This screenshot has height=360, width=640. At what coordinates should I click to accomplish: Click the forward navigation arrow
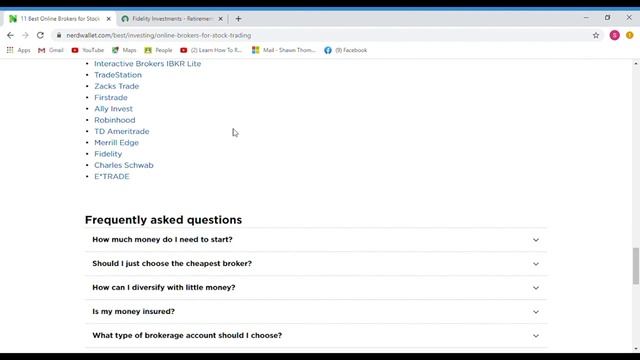click(25, 36)
